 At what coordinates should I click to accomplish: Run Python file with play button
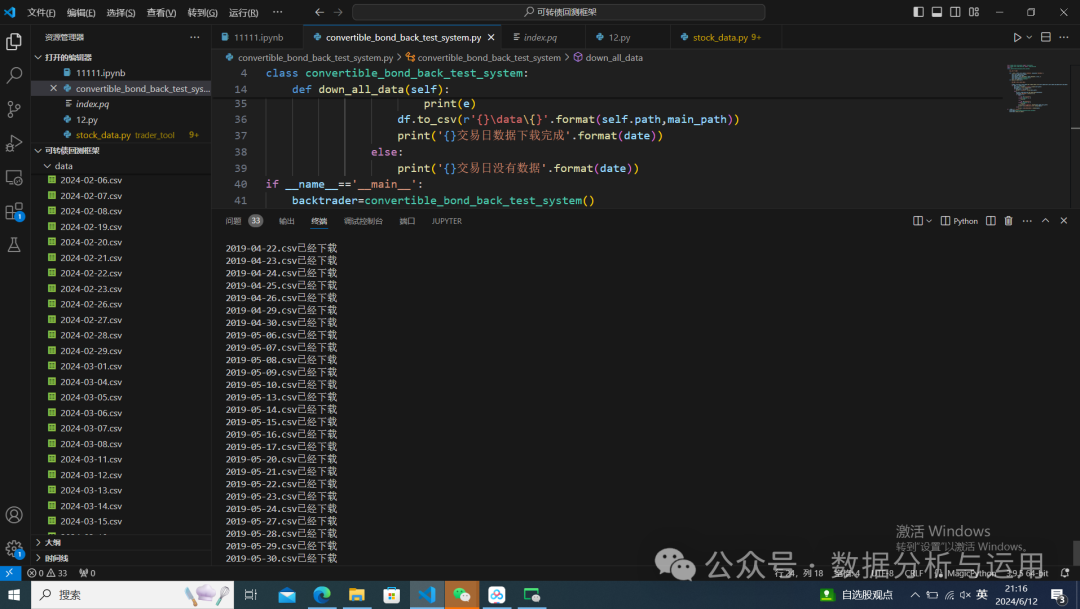(1017, 37)
